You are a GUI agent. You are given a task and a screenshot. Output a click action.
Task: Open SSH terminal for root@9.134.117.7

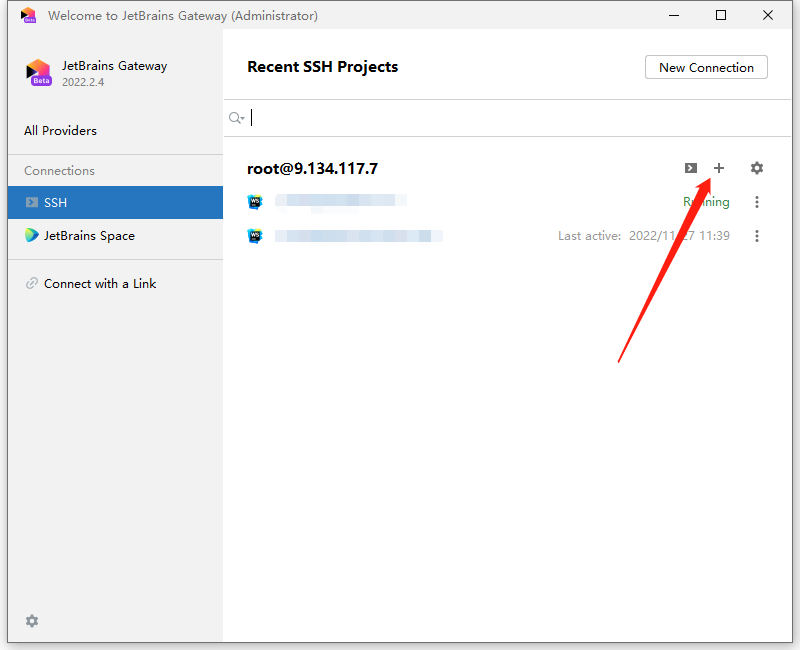pos(691,168)
